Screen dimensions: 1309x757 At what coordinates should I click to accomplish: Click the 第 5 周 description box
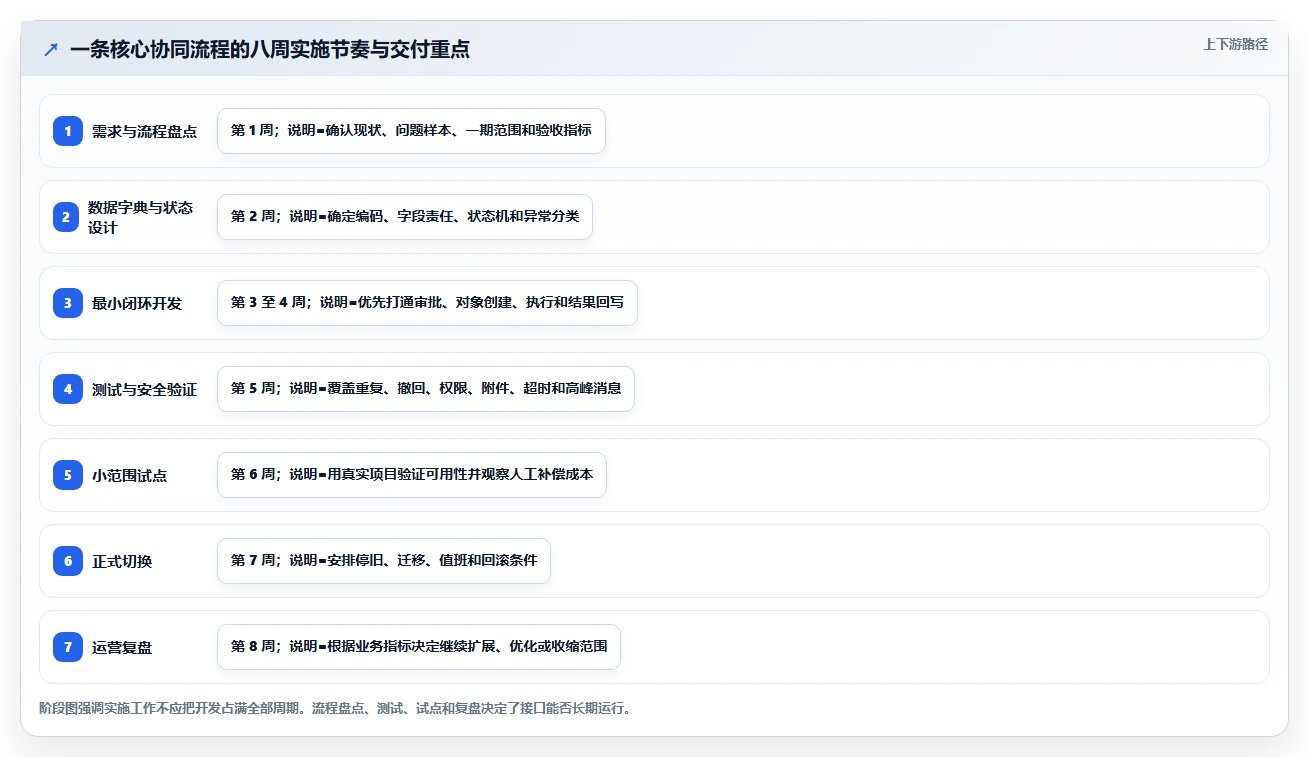[x=426, y=389]
